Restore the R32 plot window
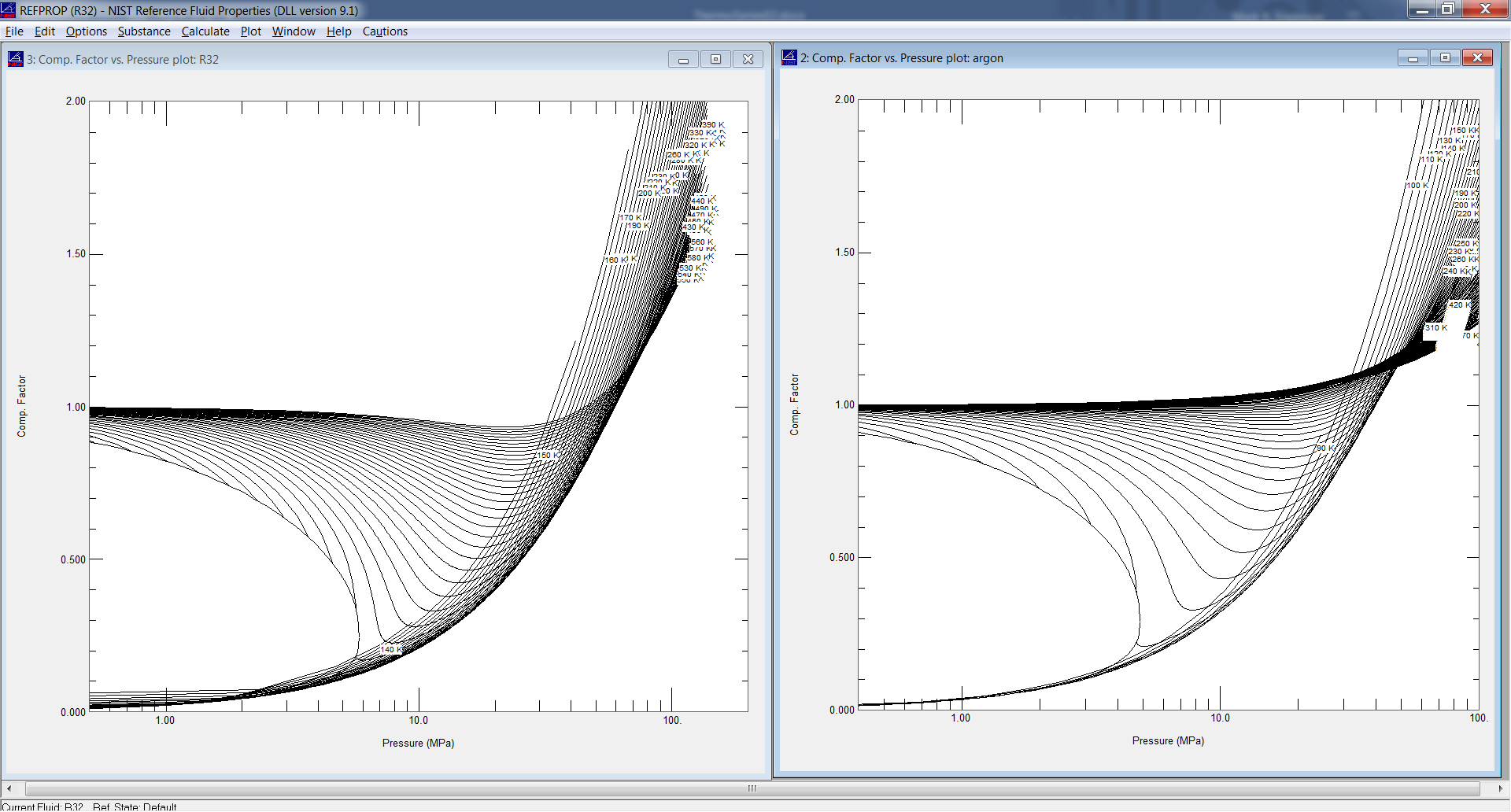 click(715, 59)
